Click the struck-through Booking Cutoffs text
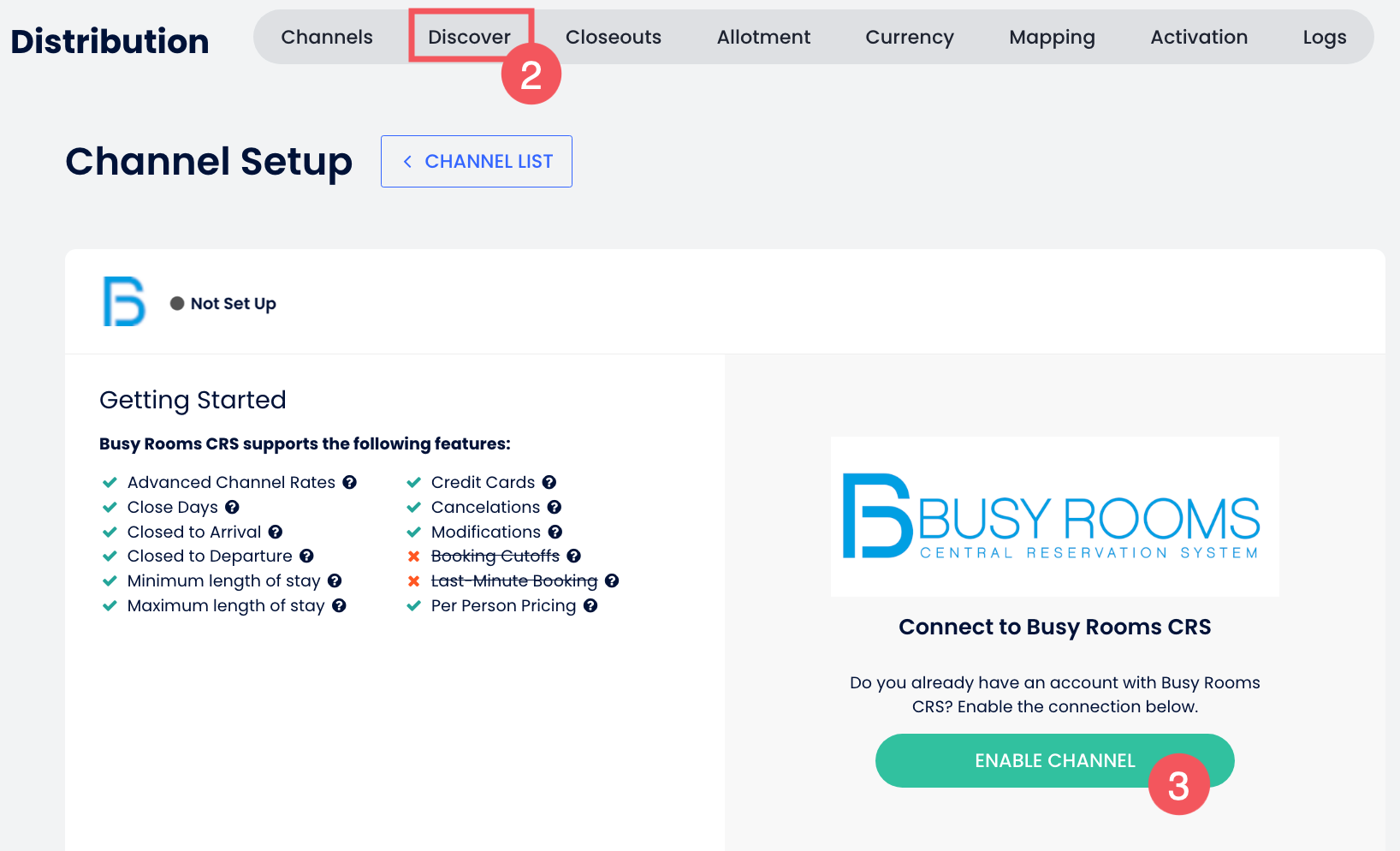The width and height of the screenshot is (1400, 851). [x=495, y=556]
